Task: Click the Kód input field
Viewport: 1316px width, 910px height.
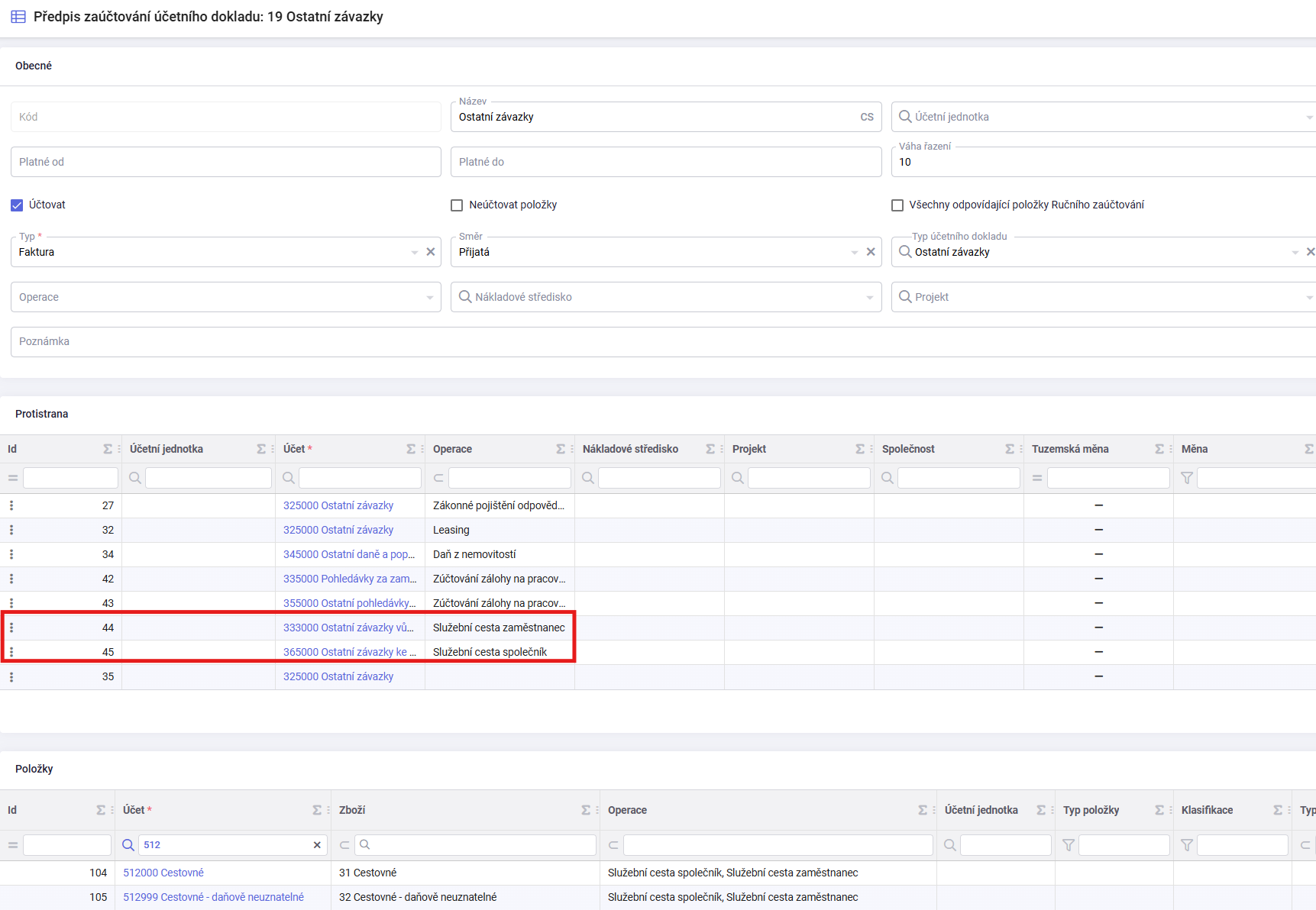Action: [226, 117]
